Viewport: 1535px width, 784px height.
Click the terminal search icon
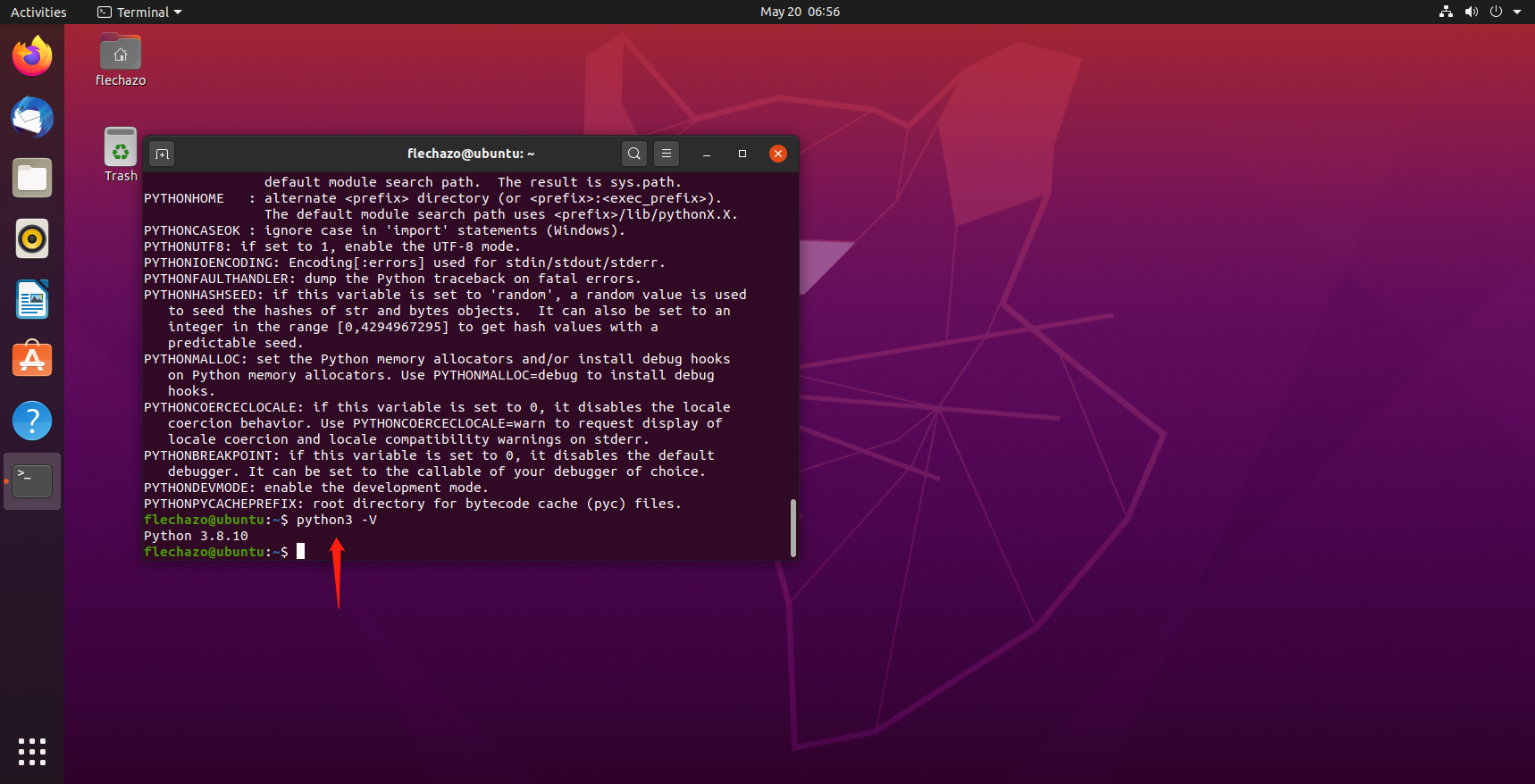633,154
